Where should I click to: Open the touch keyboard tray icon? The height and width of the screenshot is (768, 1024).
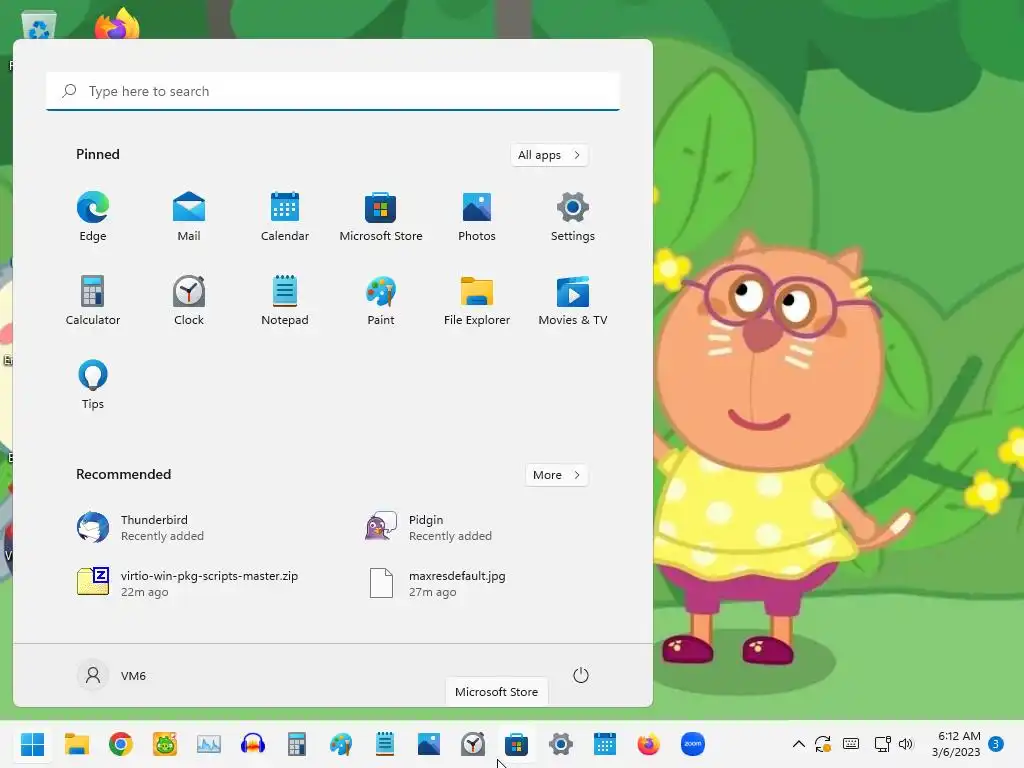point(851,744)
